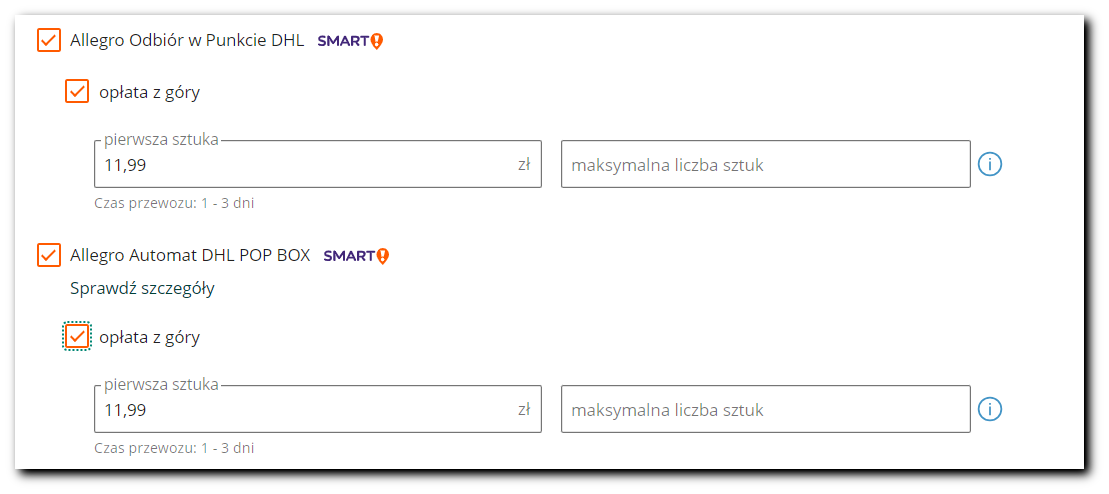Click the orange exclamation pin of the Odbiór w Punkcie SMART logo
Image resolution: width=1109 pixels, height=494 pixels.
(x=377, y=41)
